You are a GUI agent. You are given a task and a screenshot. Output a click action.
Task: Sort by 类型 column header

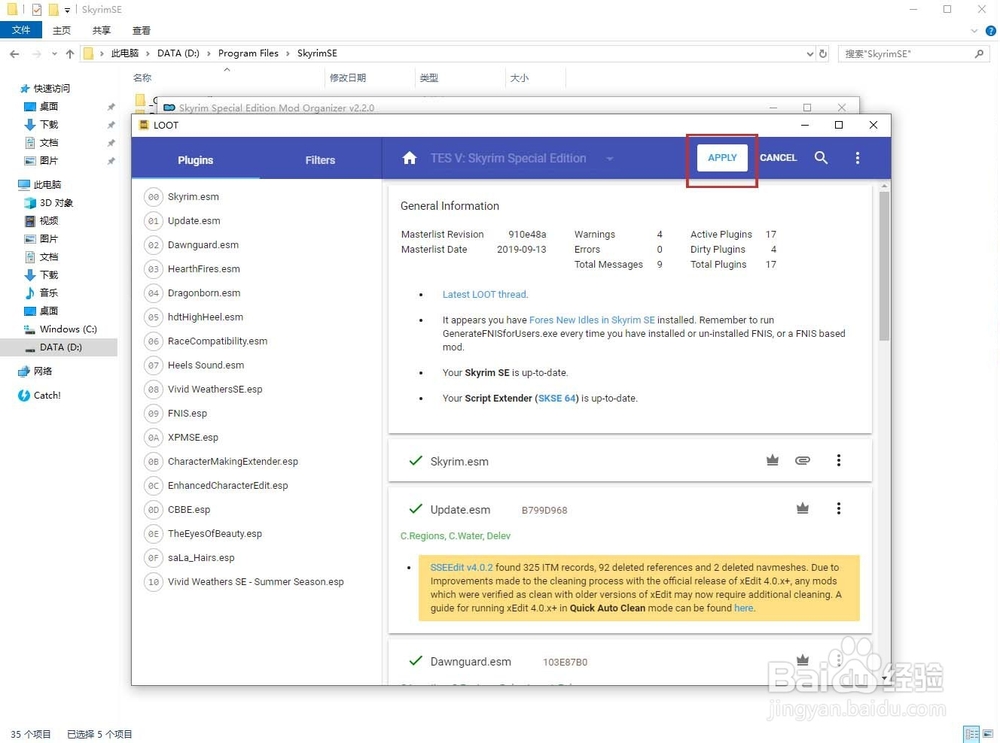tap(429, 77)
